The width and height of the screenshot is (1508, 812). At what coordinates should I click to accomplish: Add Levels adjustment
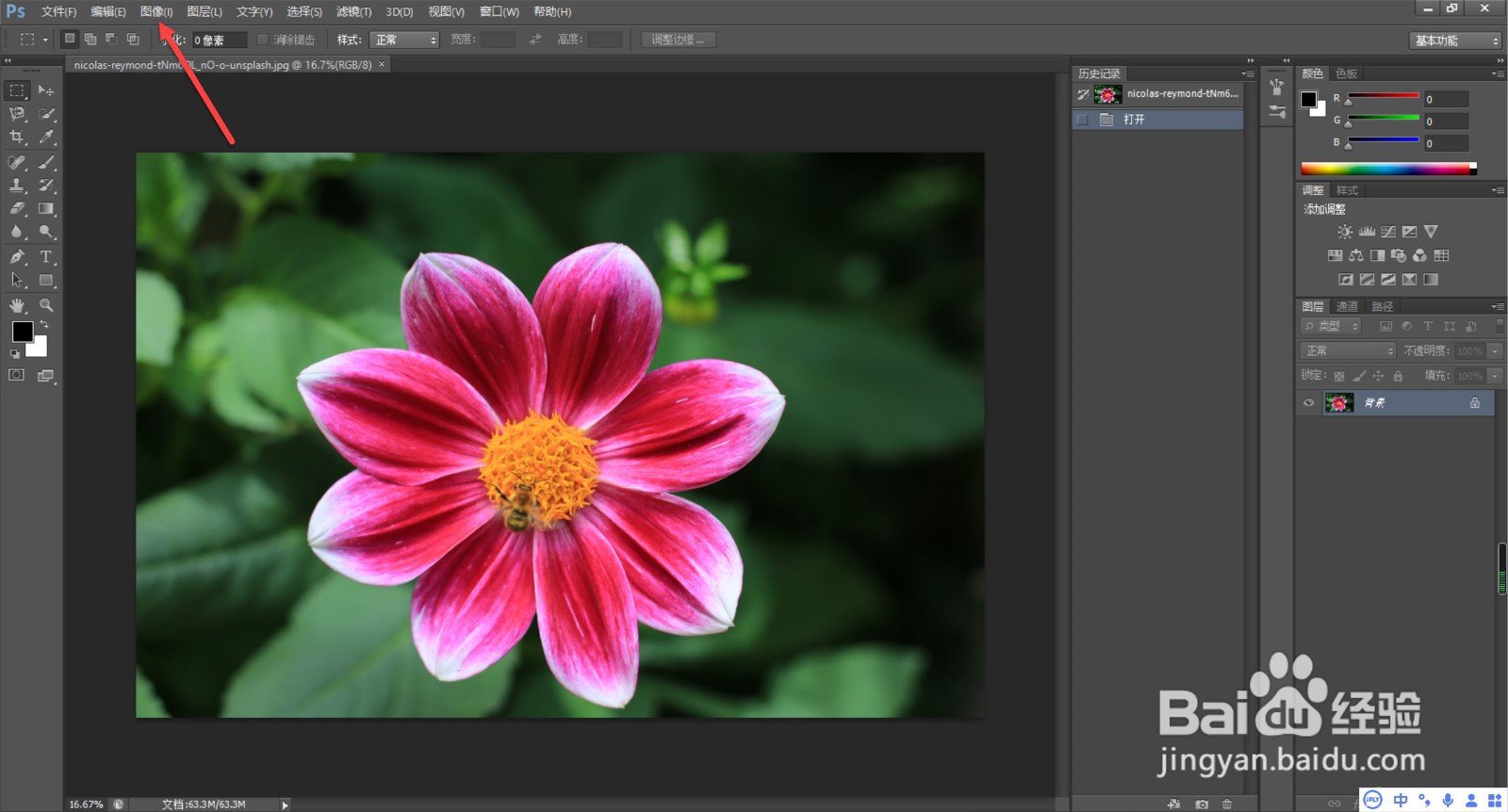[1367, 232]
